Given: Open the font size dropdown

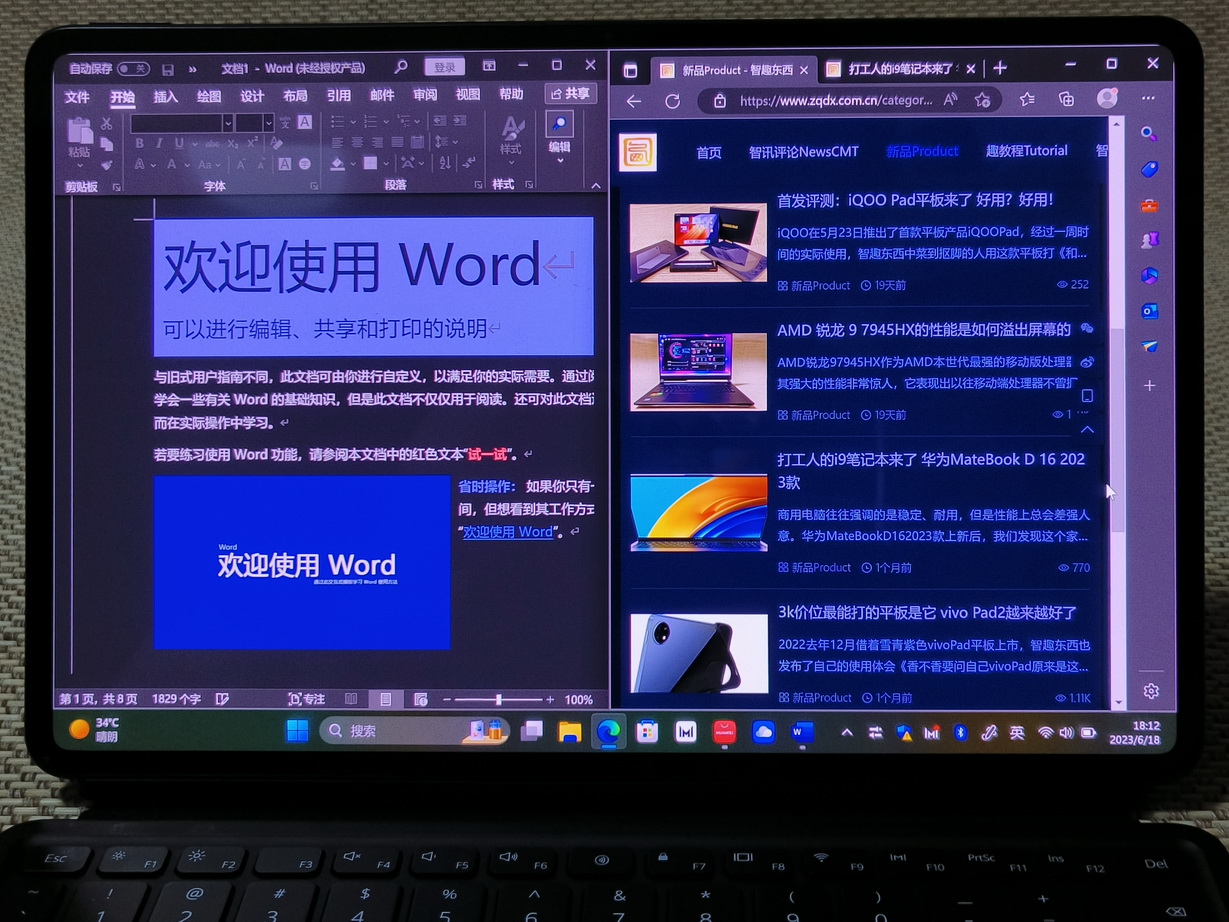Looking at the screenshot, I should coord(268,123).
